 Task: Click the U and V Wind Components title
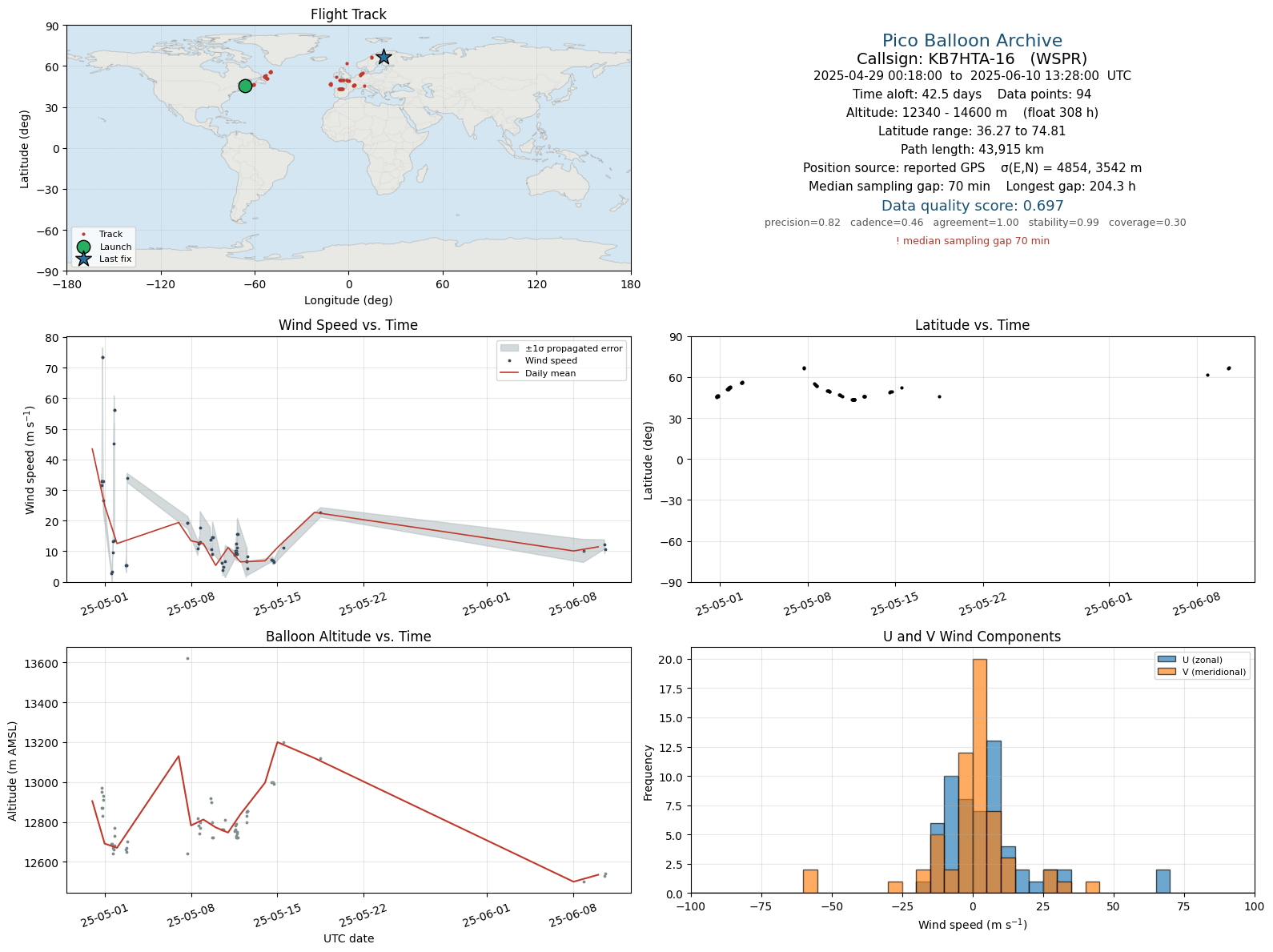pyautogui.click(x=972, y=637)
